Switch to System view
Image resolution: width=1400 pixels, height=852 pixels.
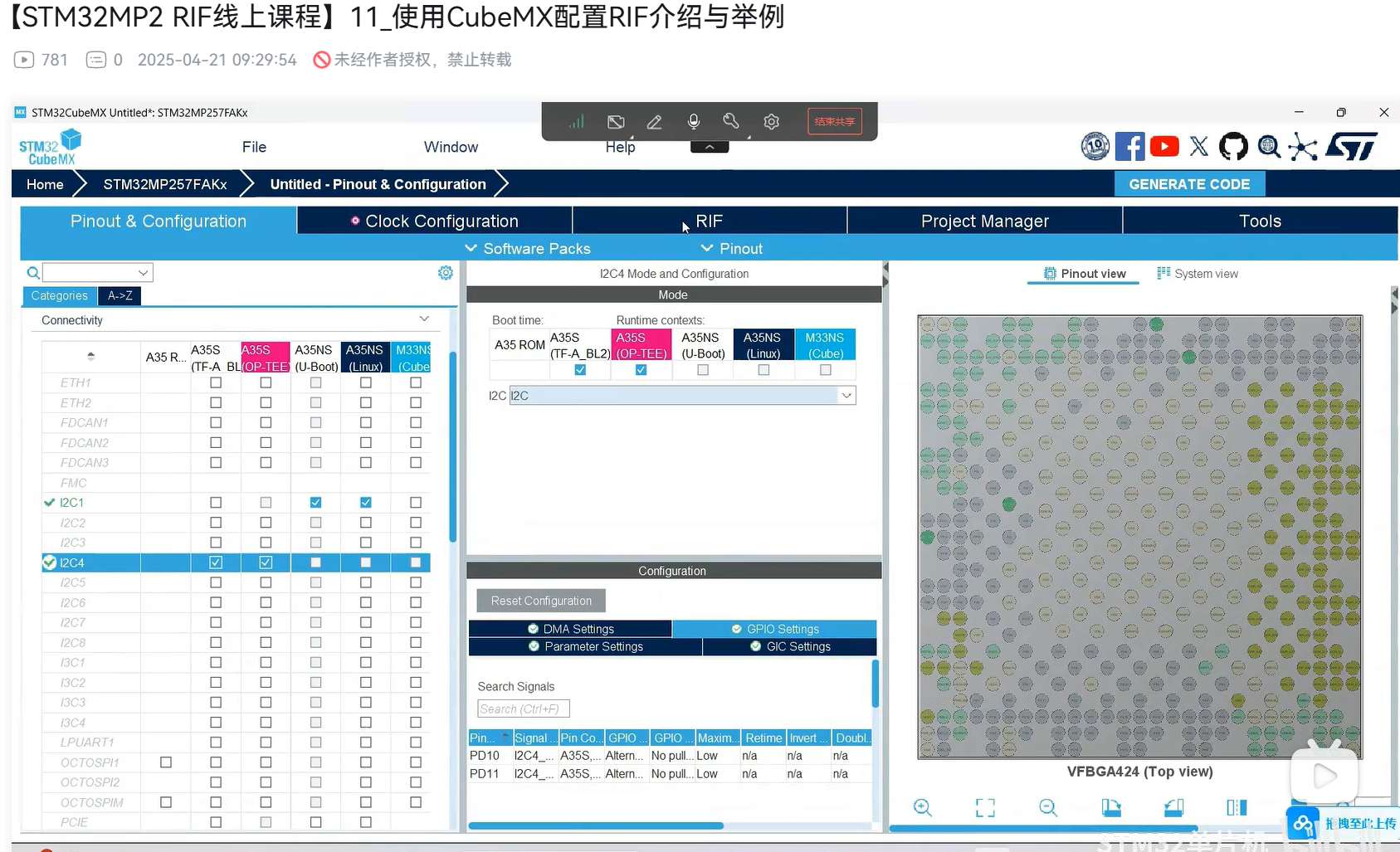tap(1198, 274)
